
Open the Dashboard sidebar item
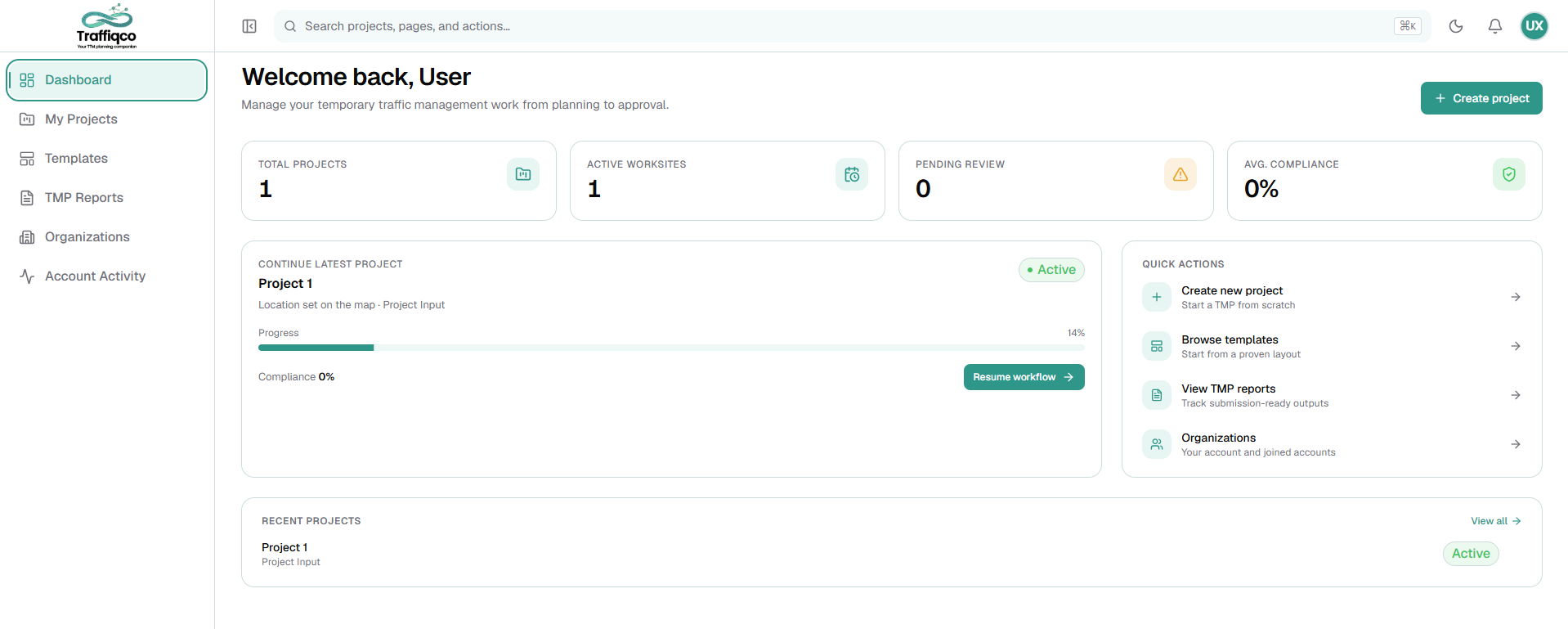point(106,80)
